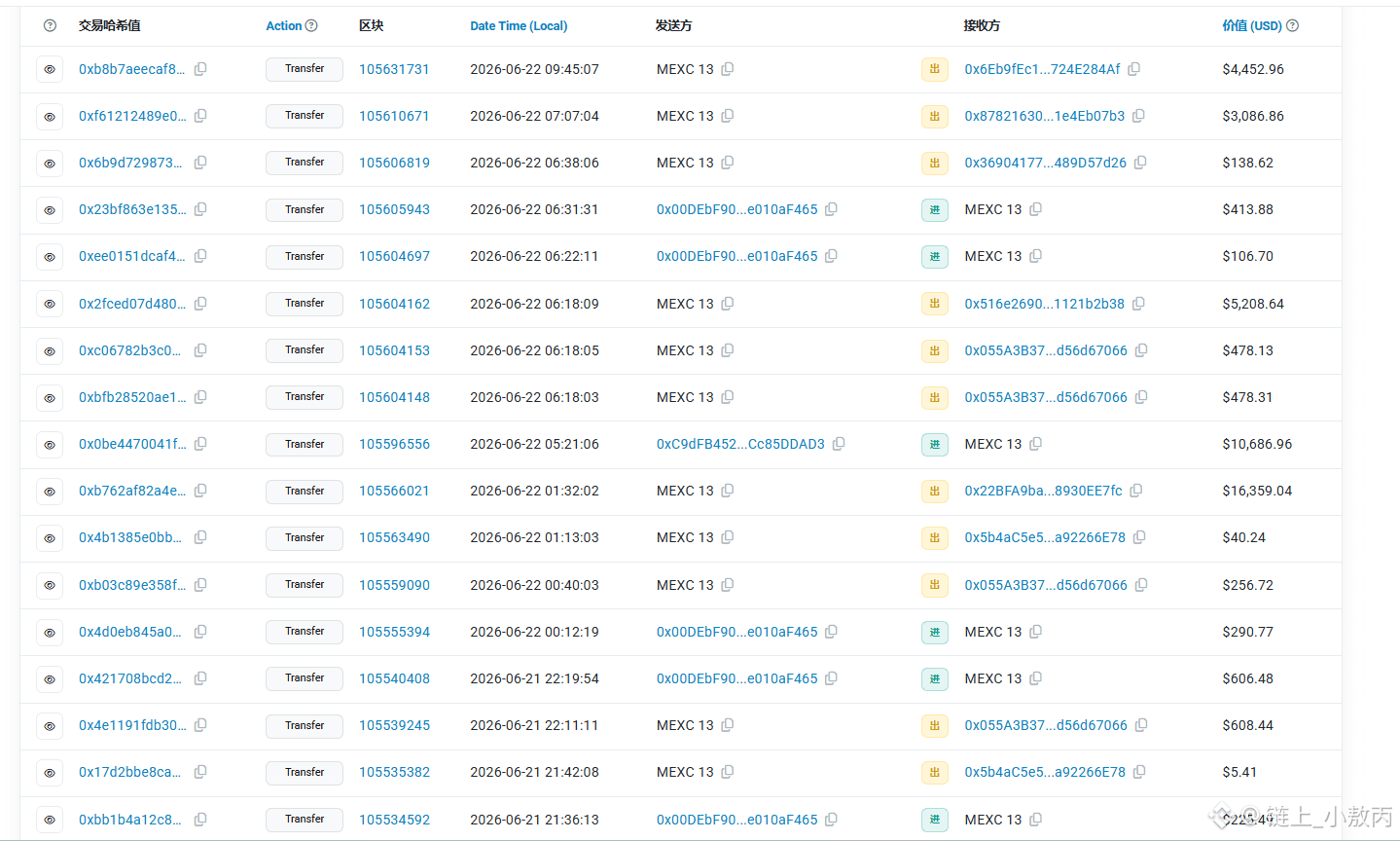The image size is (1400, 841).
Task: Click incoming 进 badge in $413.88 row
Action: [x=935, y=209]
